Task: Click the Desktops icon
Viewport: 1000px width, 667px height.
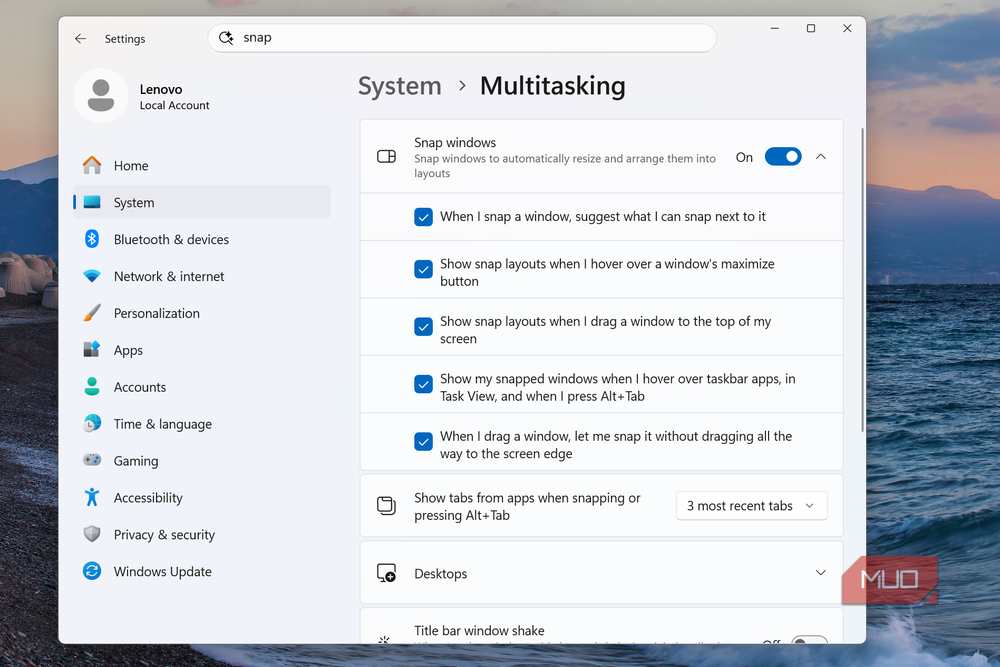Action: click(x=386, y=573)
